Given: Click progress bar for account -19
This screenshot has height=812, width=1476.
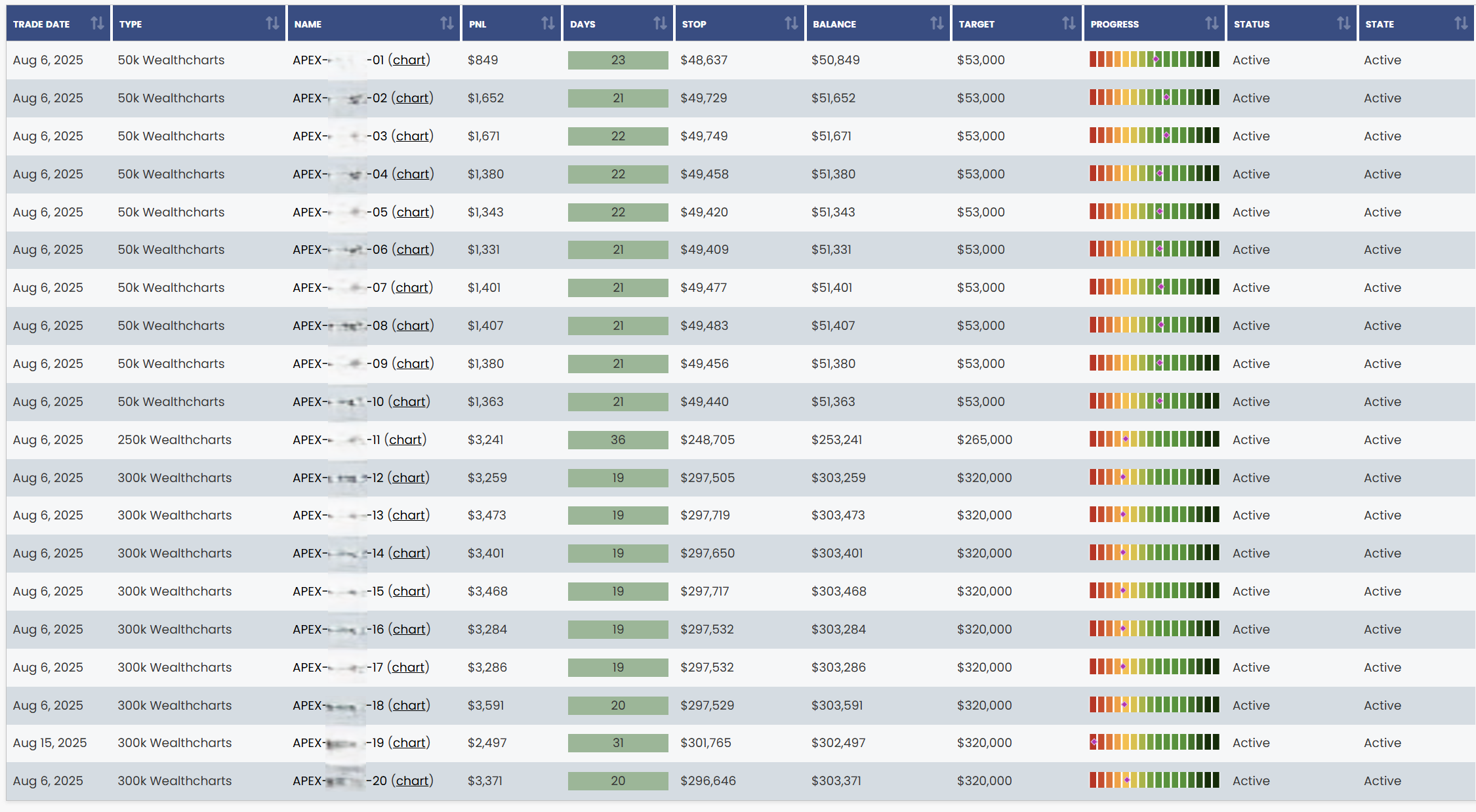Looking at the screenshot, I should pos(1154,742).
